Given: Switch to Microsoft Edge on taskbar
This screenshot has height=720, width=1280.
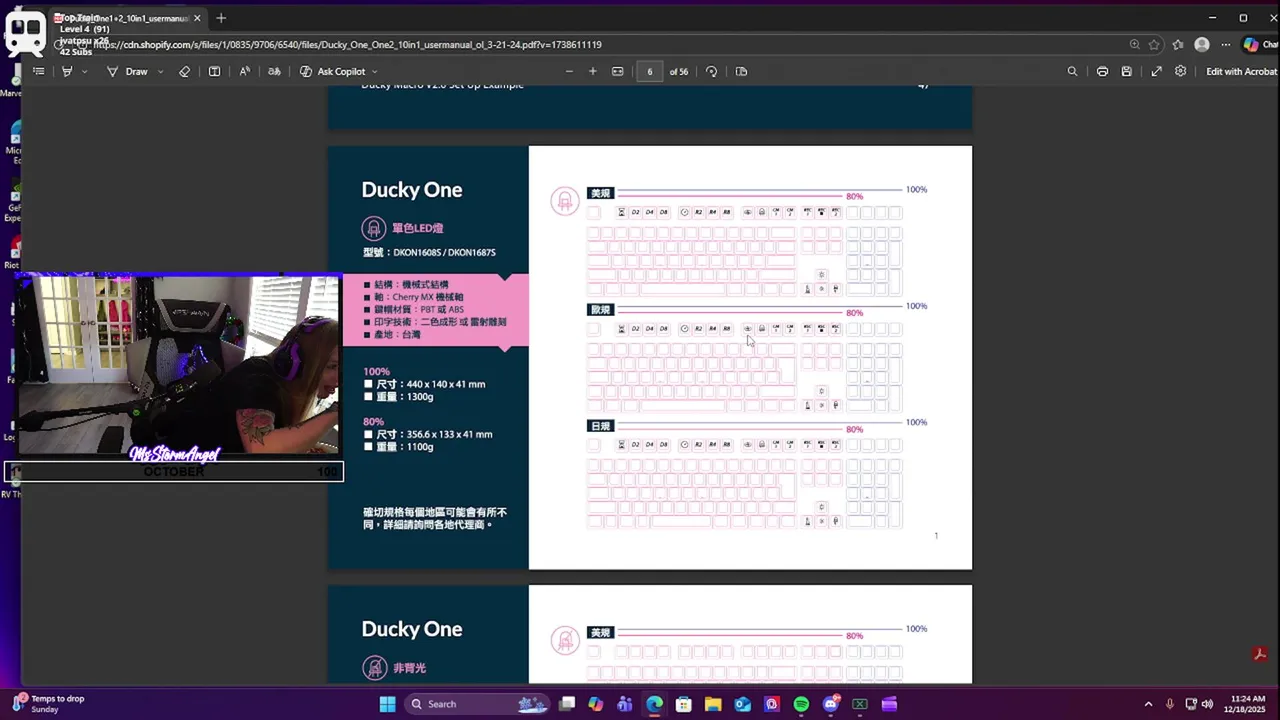Looking at the screenshot, I should [x=654, y=704].
